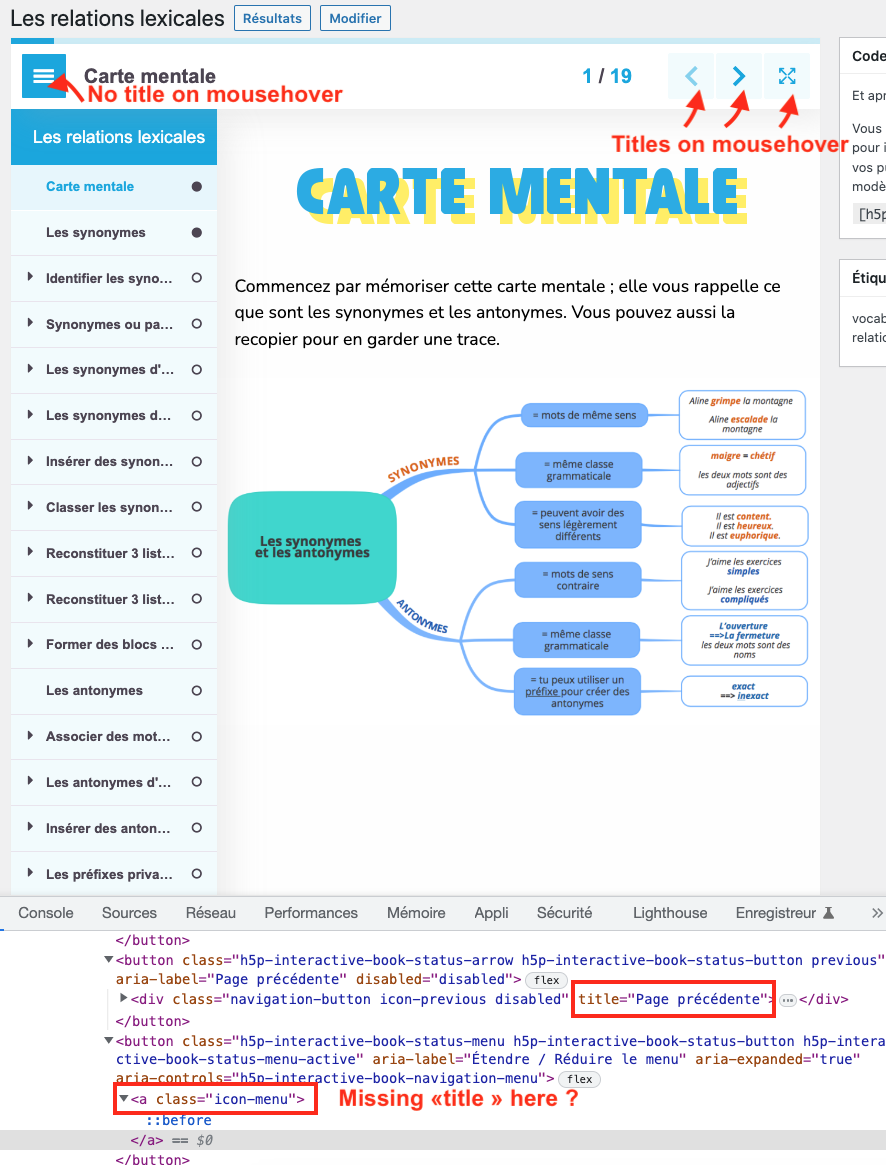The image size is (886, 1165).
Task: Click the "= mots de même sens" node
Action: pos(584,415)
